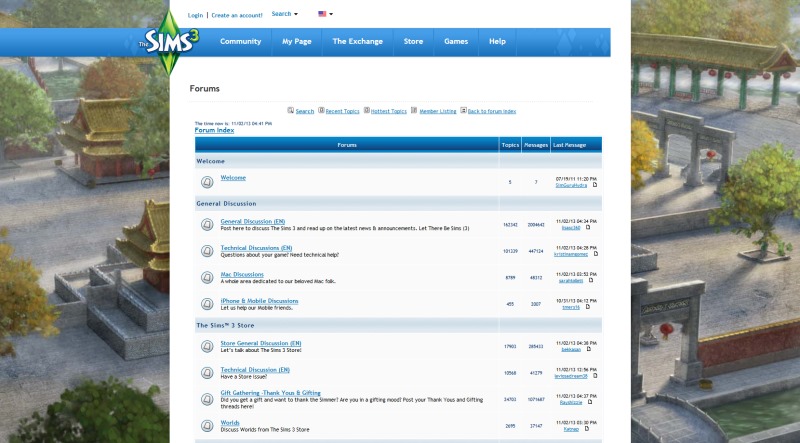The height and width of the screenshot is (443, 800).
Task: Open latest post icon in Mac Discussions row
Action: tap(591, 281)
